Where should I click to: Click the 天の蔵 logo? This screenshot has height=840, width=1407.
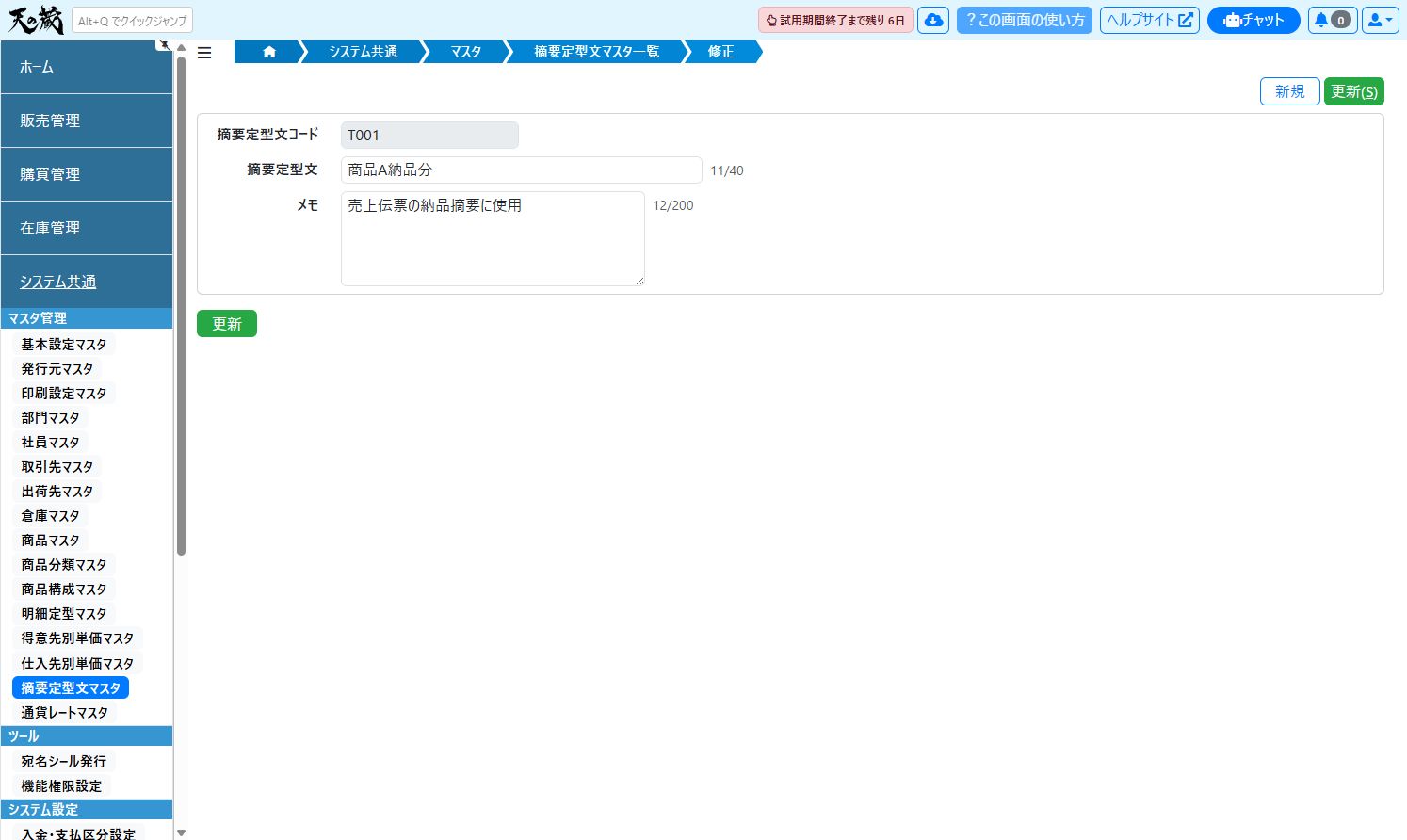tap(36, 20)
